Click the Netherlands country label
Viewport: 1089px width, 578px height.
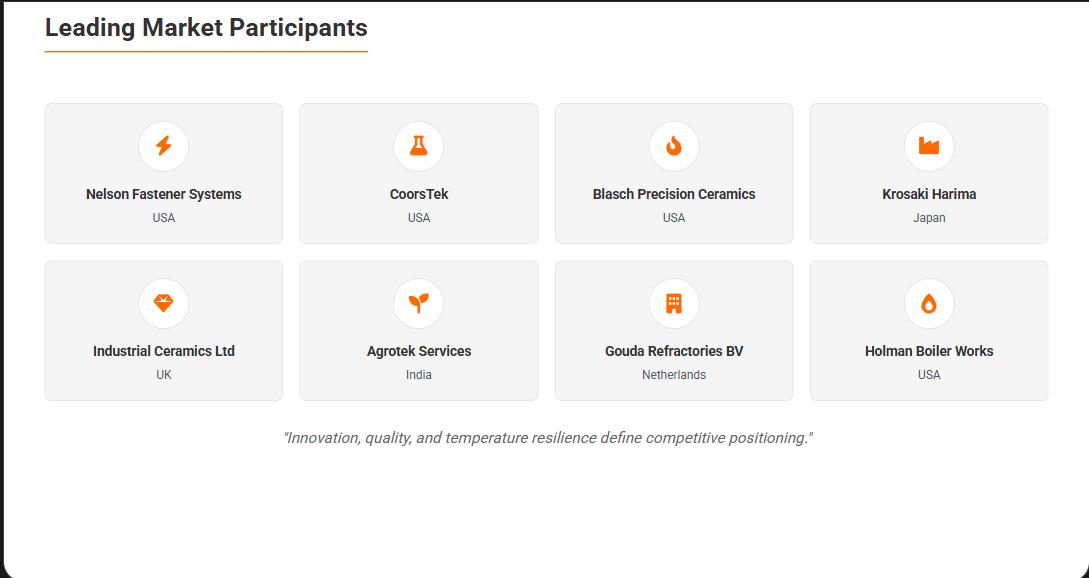click(x=674, y=375)
